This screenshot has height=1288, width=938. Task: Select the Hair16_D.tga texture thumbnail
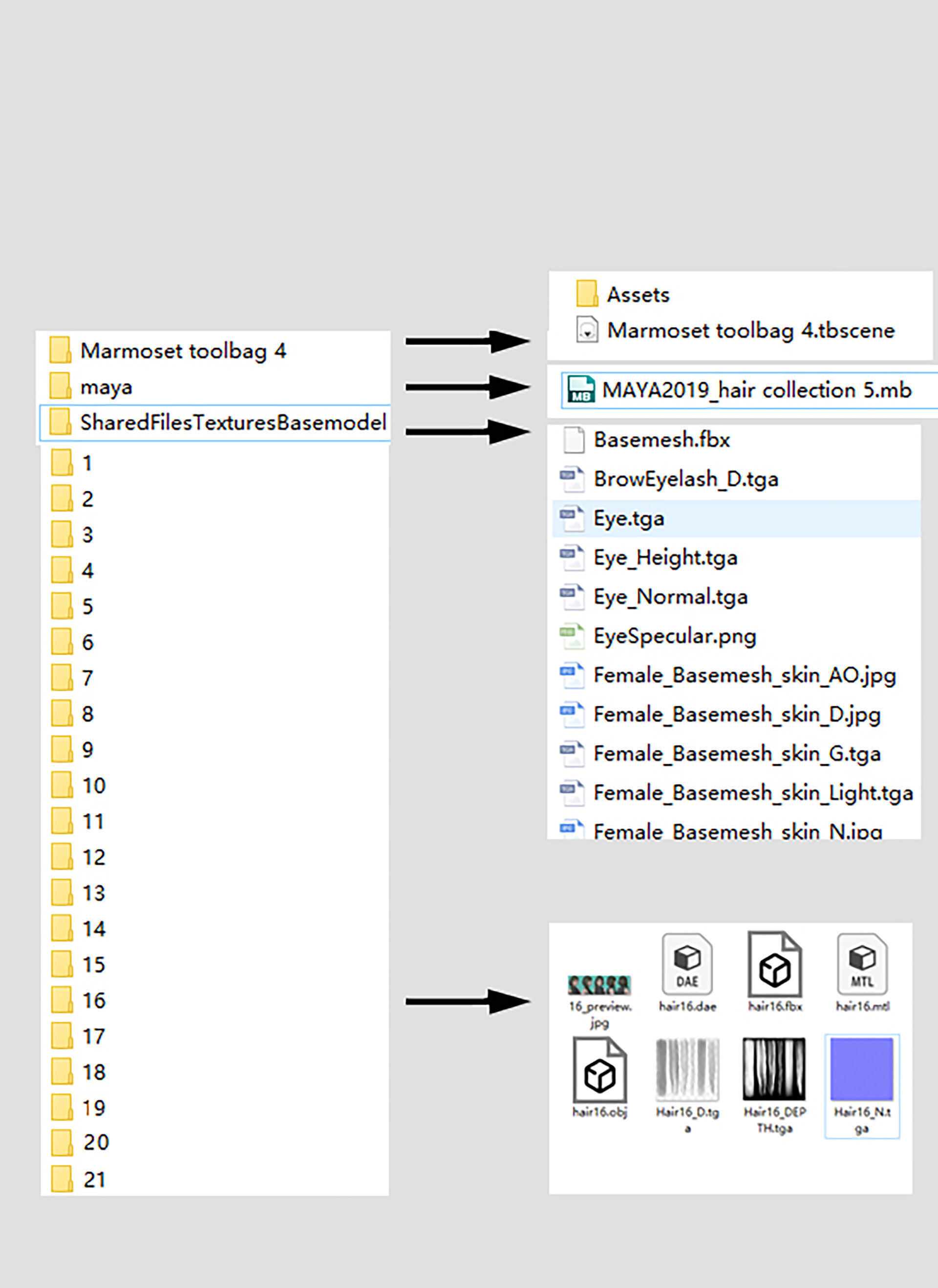pos(687,1071)
